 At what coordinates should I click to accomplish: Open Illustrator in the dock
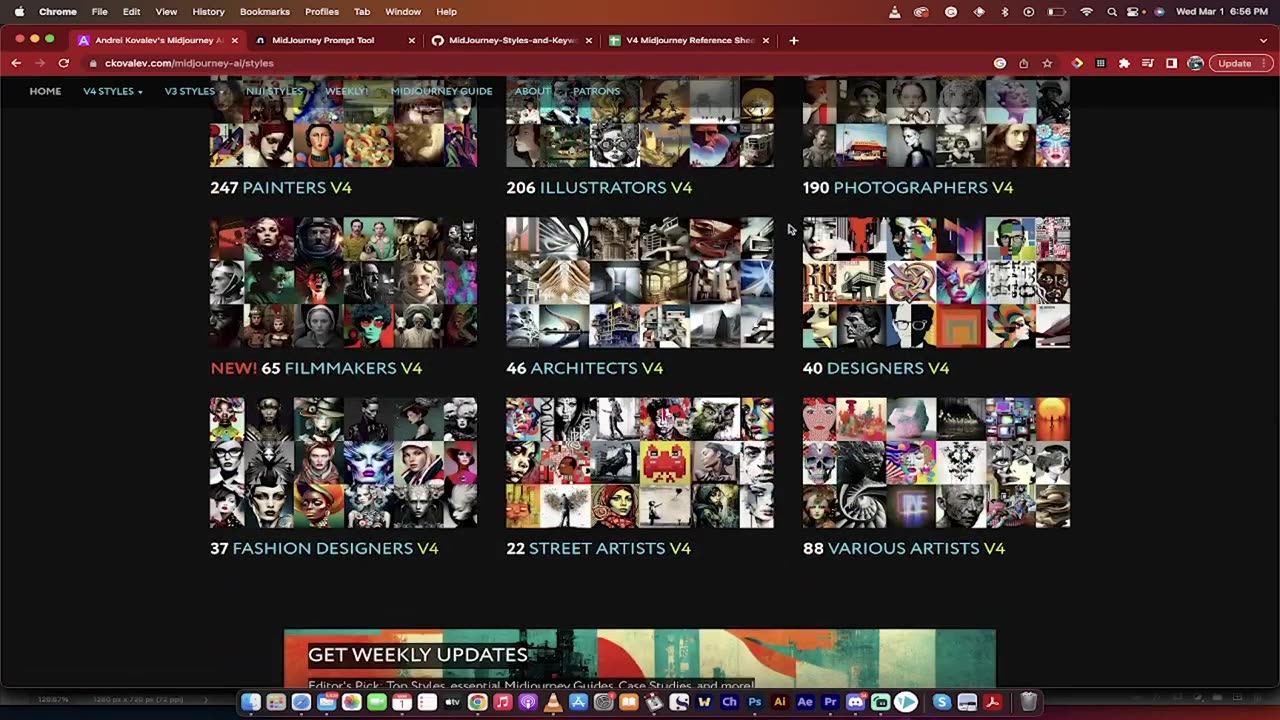780,702
